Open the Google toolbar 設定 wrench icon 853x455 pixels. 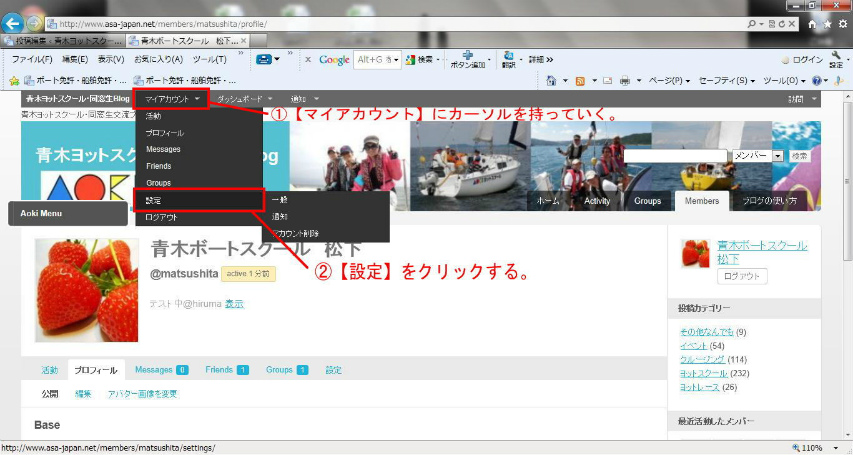click(836, 60)
